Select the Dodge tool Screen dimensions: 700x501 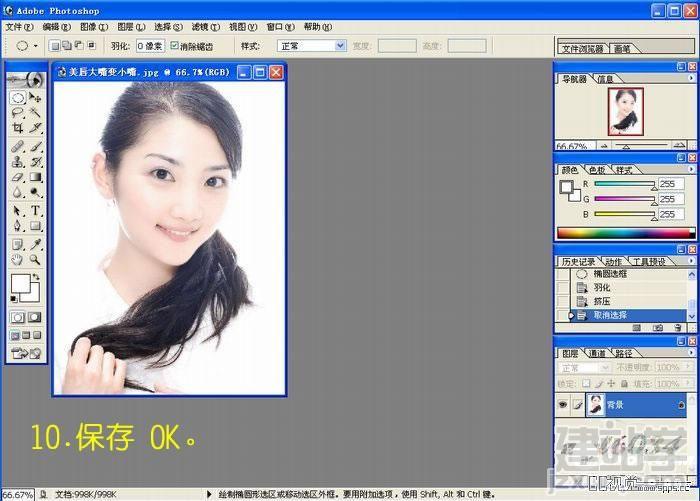tap(35, 192)
